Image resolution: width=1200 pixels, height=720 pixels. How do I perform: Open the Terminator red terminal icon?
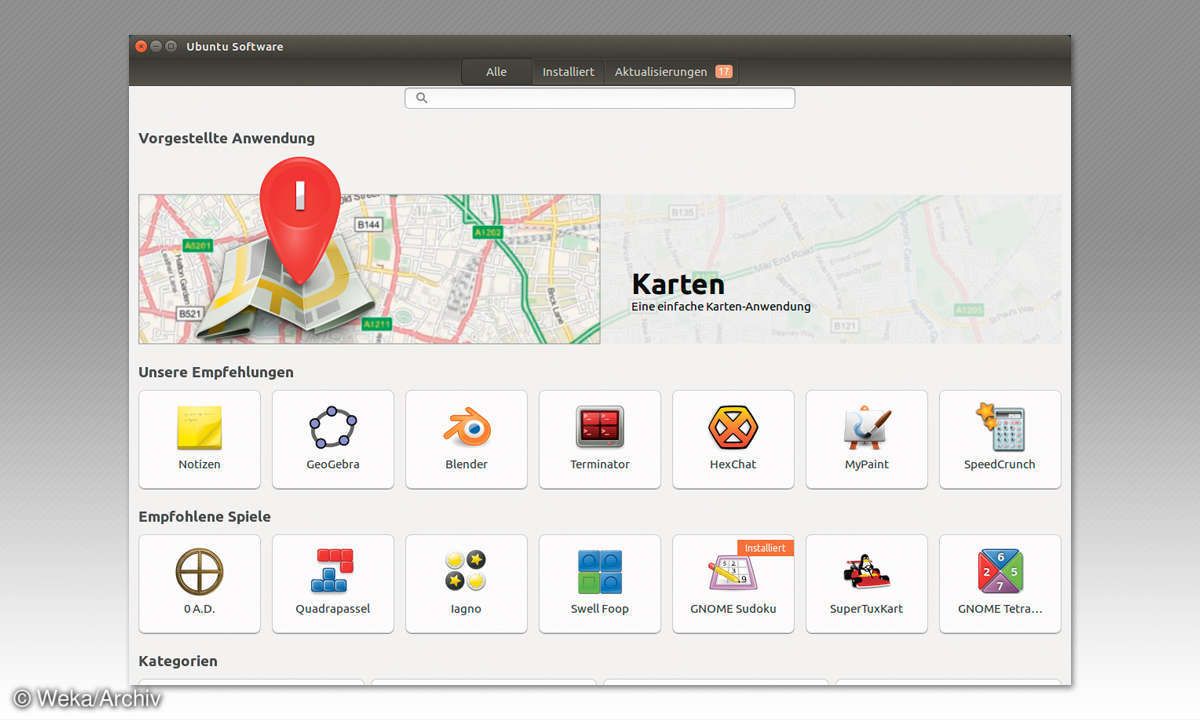pyautogui.click(x=600, y=428)
